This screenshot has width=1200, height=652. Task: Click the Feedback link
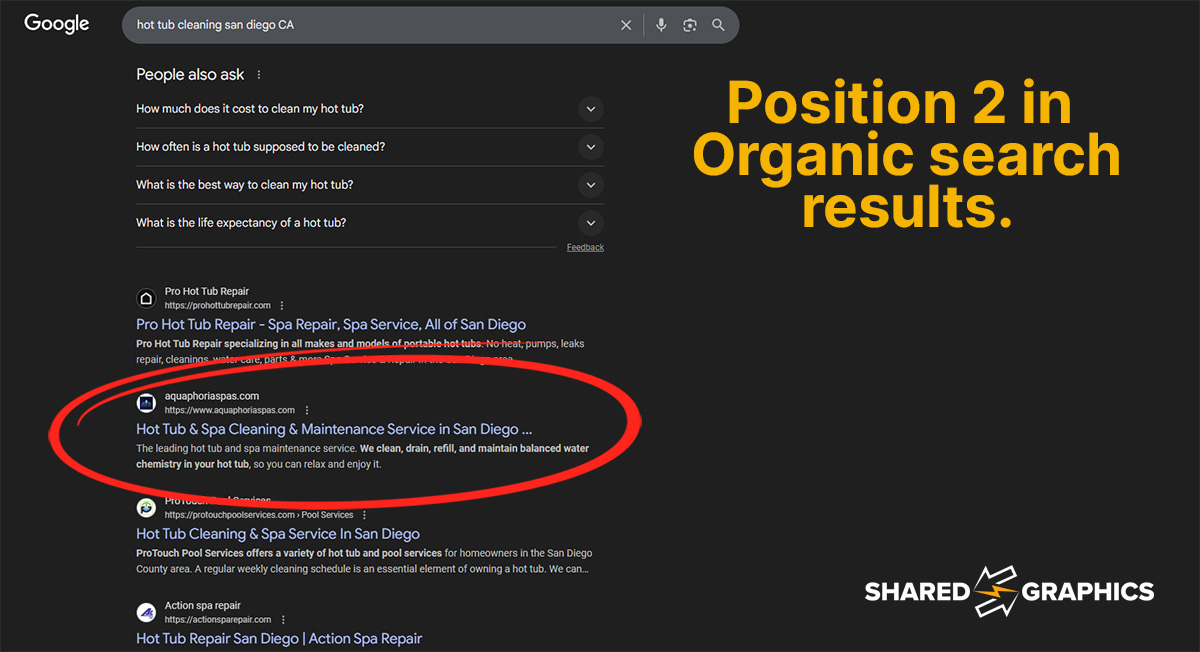pyautogui.click(x=585, y=247)
